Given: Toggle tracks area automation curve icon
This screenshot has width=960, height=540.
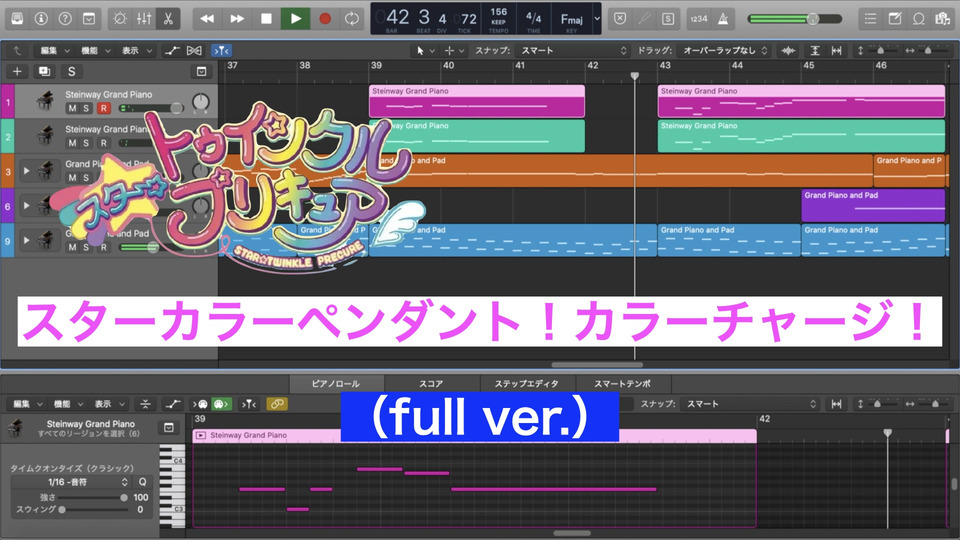Looking at the screenshot, I should point(172,51).
